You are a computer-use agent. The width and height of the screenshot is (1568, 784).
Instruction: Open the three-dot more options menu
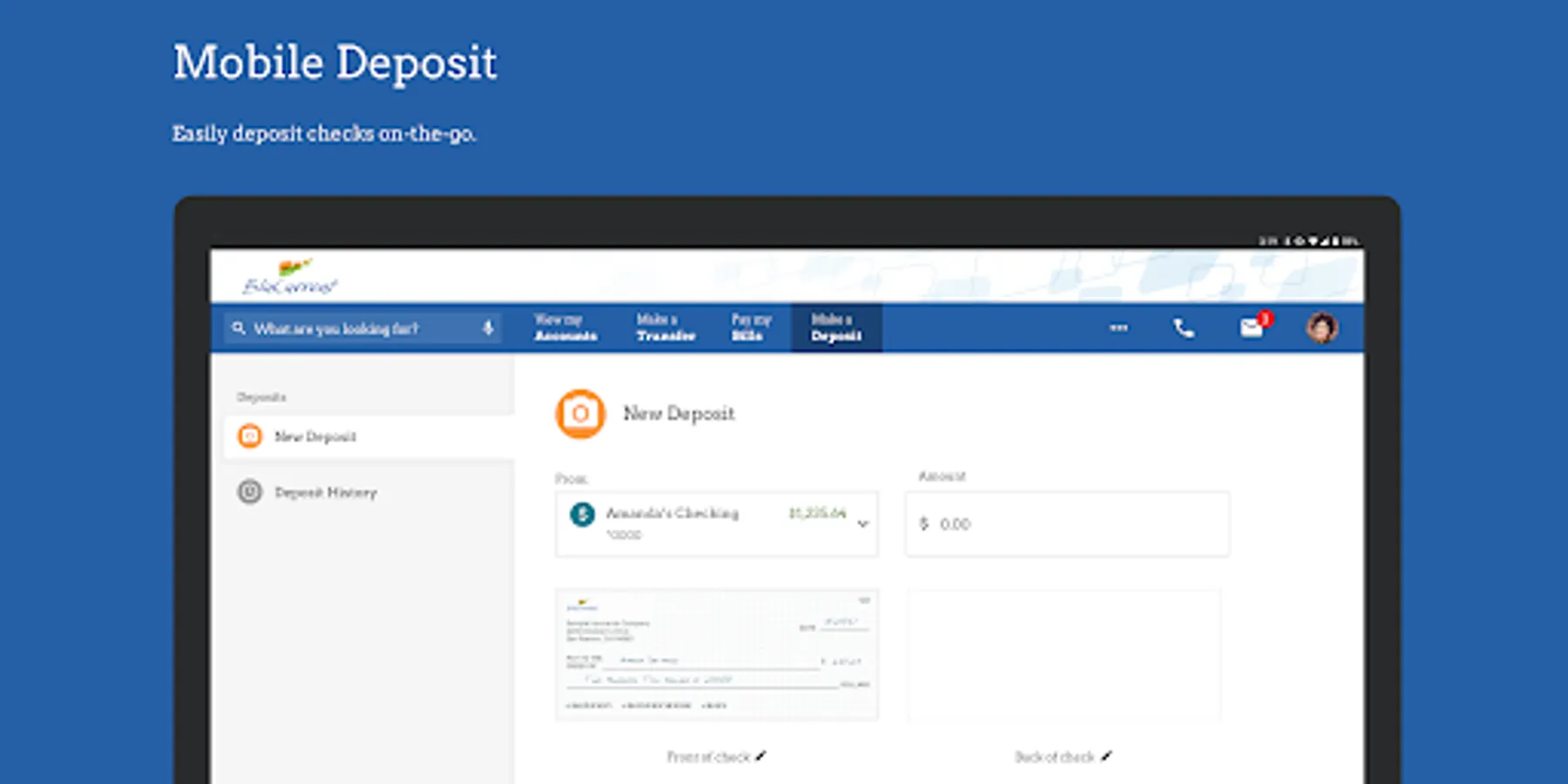(1119, 328)
